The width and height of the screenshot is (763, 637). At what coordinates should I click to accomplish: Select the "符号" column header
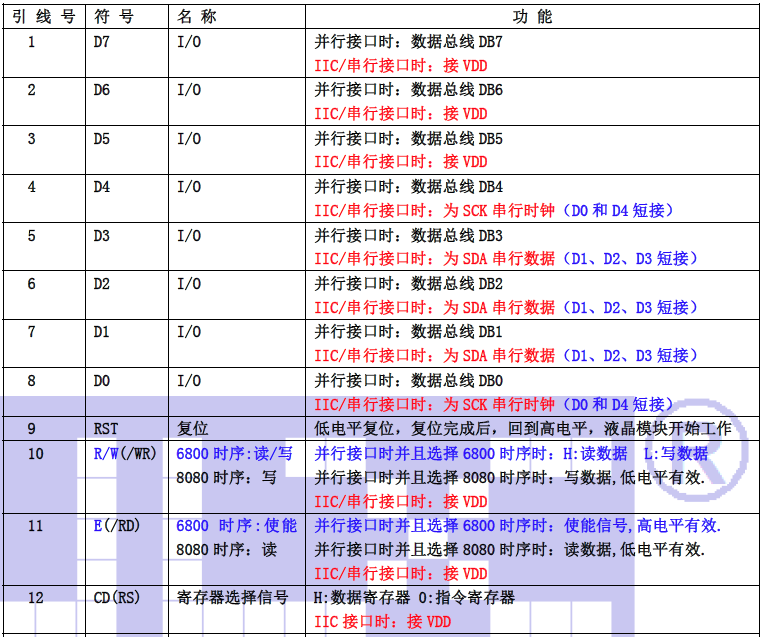[117, 17]
